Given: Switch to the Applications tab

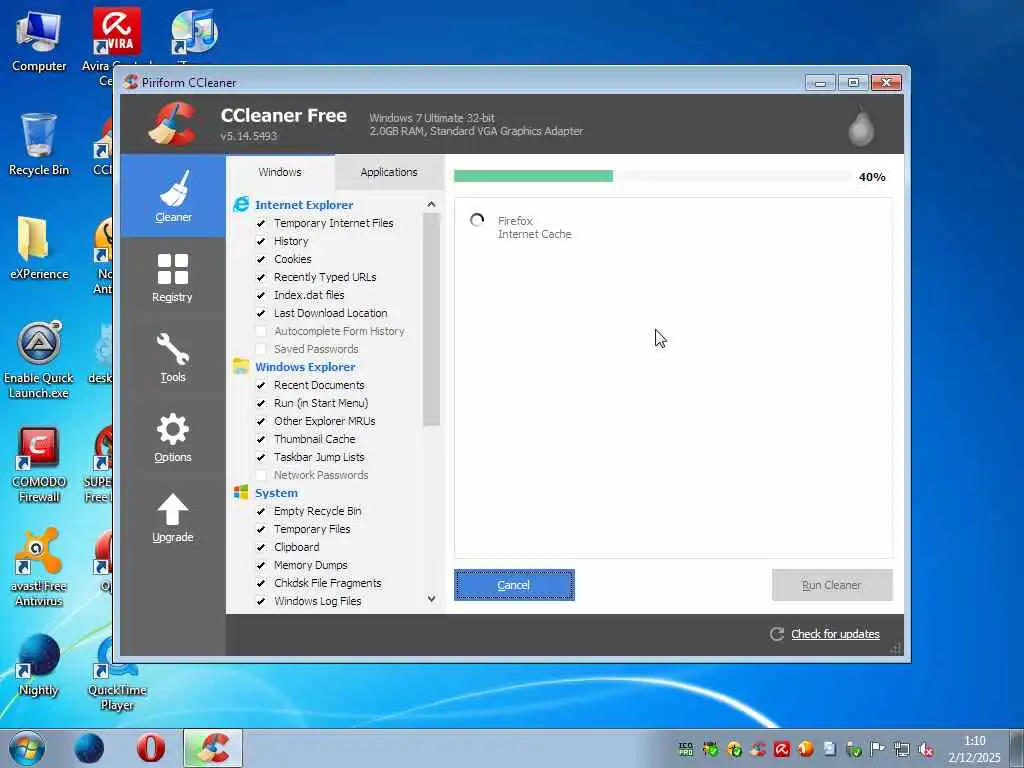Looking at the screenshot, I should (389, 172).
